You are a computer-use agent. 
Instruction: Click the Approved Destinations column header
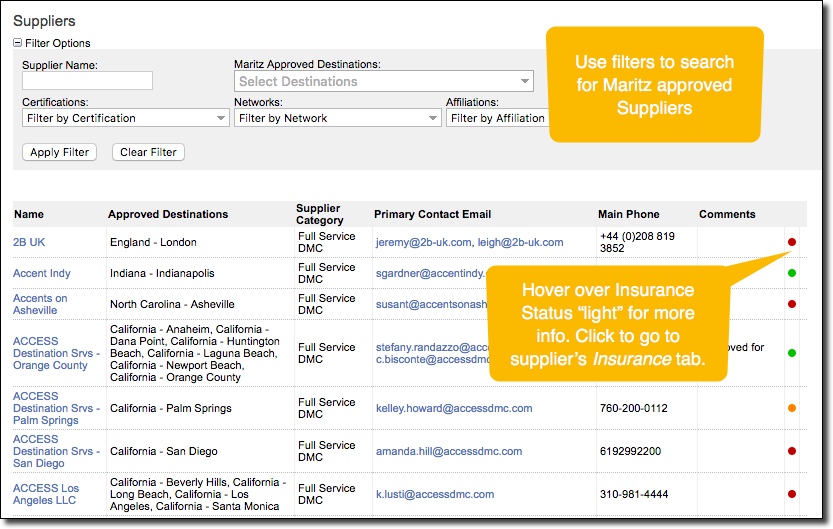tap(168, 214)
